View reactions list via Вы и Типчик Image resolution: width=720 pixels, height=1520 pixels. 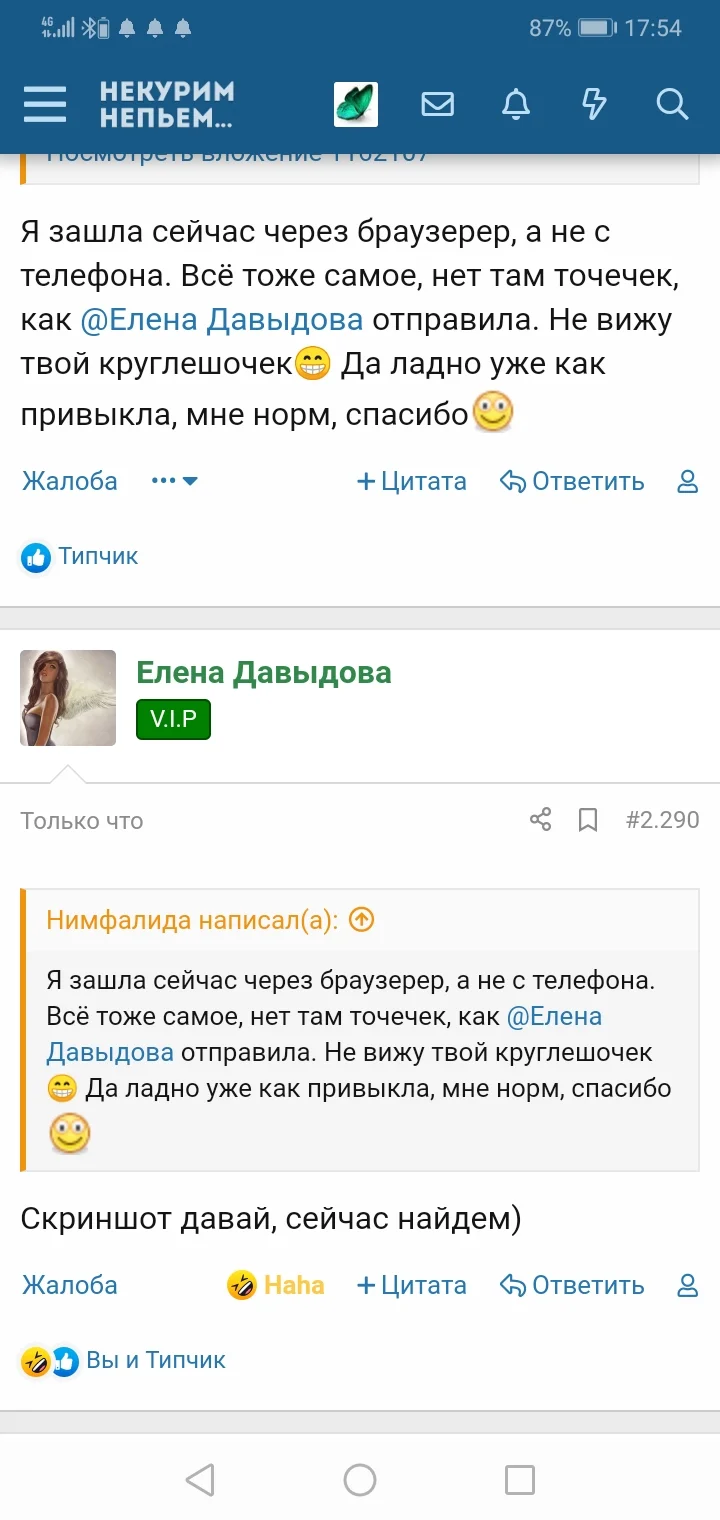155,1360
